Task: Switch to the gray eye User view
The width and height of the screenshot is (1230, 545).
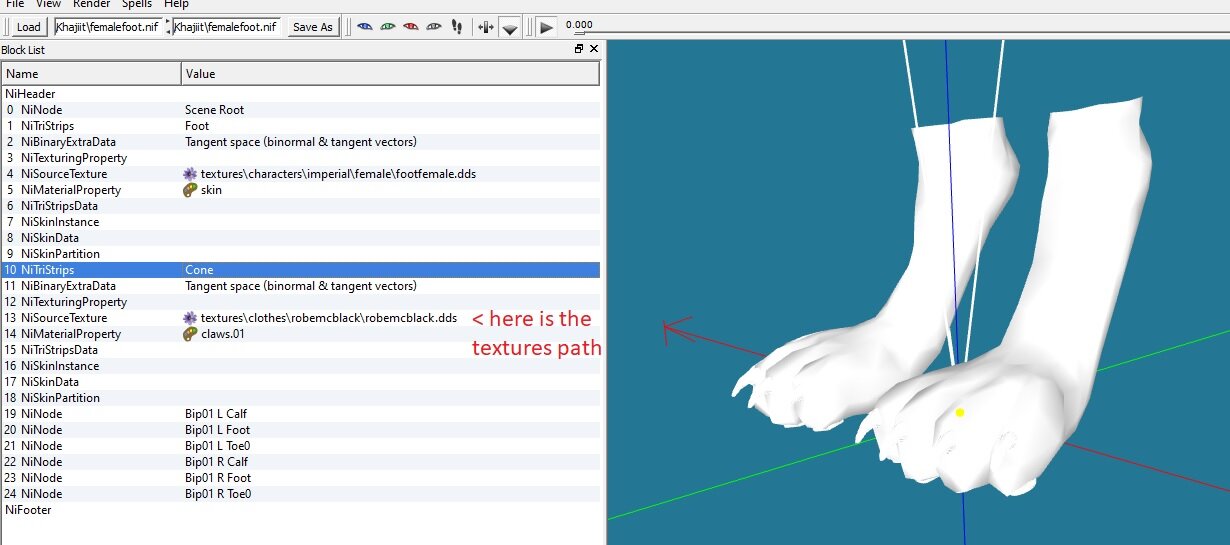Action: (x=433, y=27)
